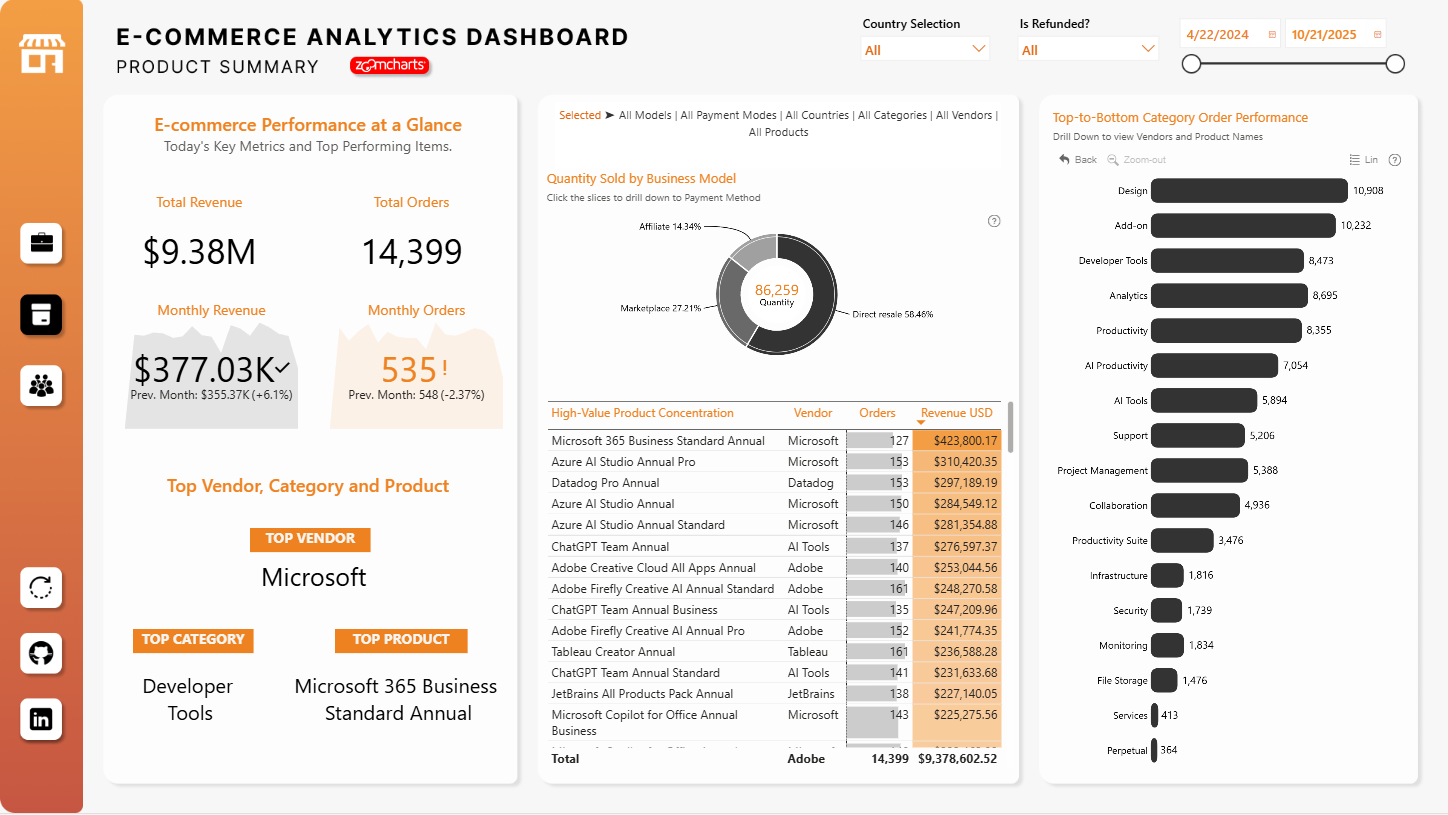Drill into the AI Tools category bar
The height and width of the screenshot is (815, 1448).
[x=1204, y=400]
